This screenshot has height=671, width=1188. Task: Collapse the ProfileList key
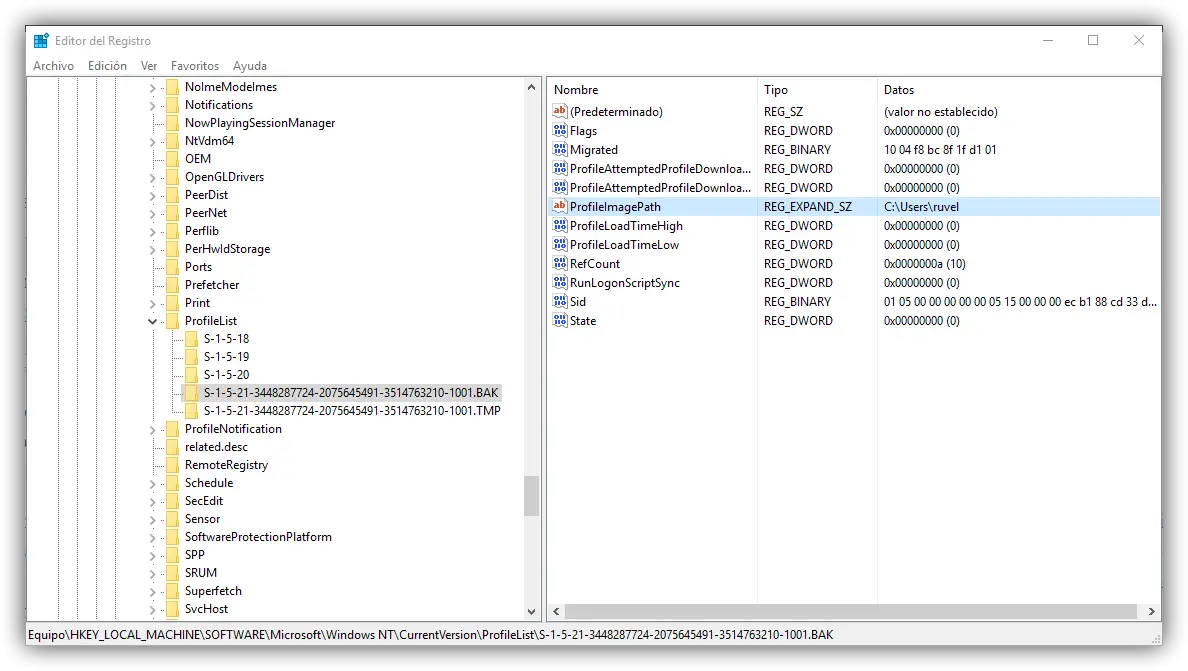tap(152, 321)
